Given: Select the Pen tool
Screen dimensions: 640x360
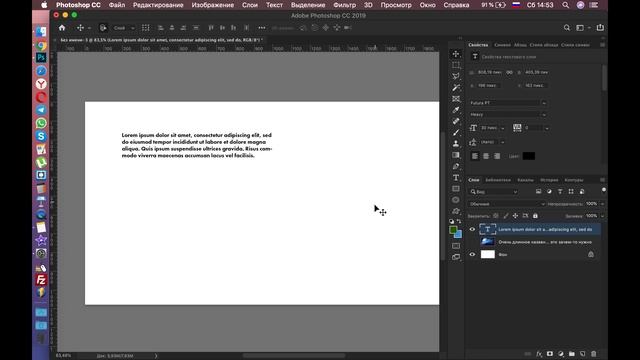Looking at the screenshot, I should pyautogui.click(x=456, y=166).
